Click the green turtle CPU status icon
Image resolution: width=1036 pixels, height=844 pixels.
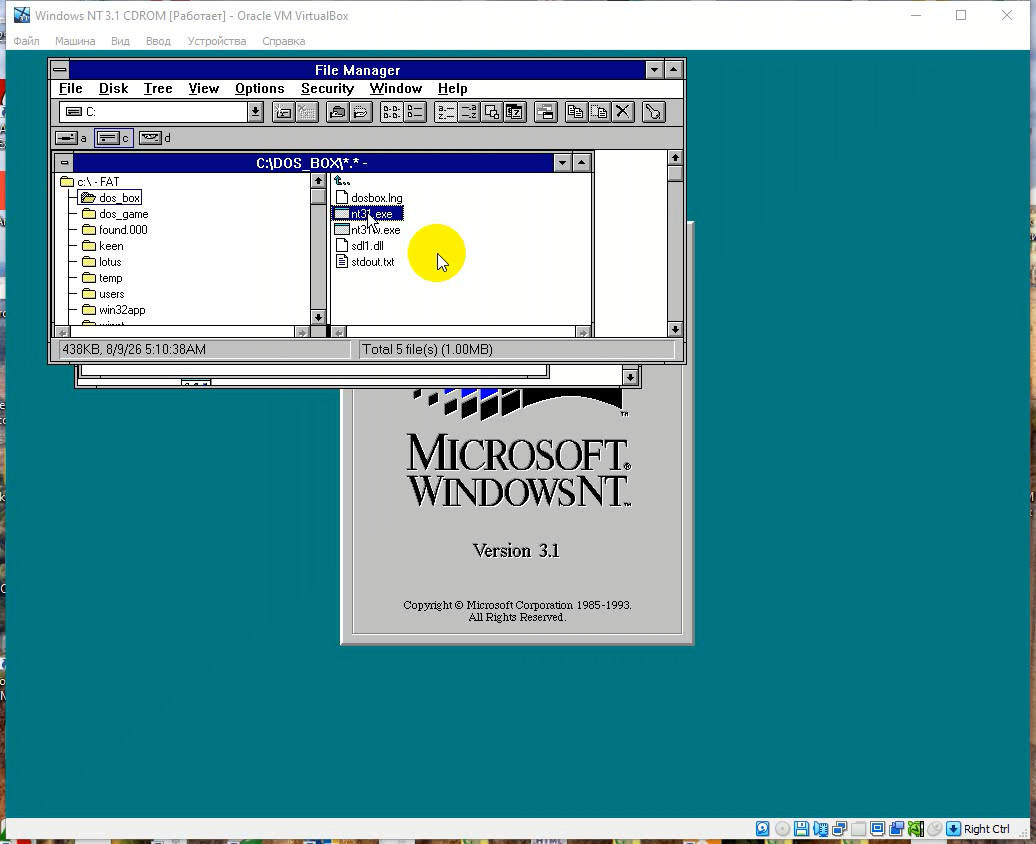(916, 828)
